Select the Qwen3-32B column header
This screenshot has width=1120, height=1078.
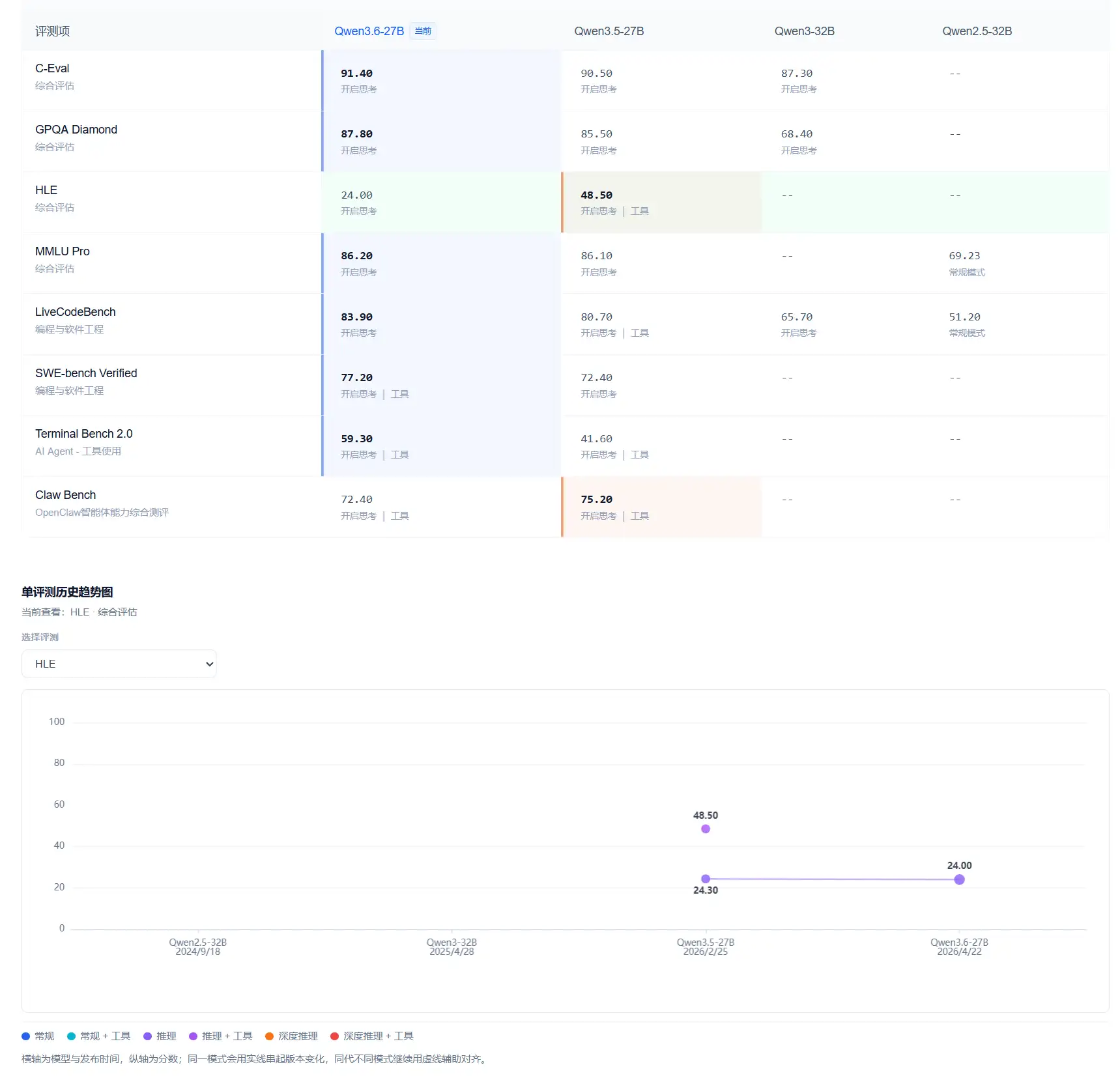[804, 31]
